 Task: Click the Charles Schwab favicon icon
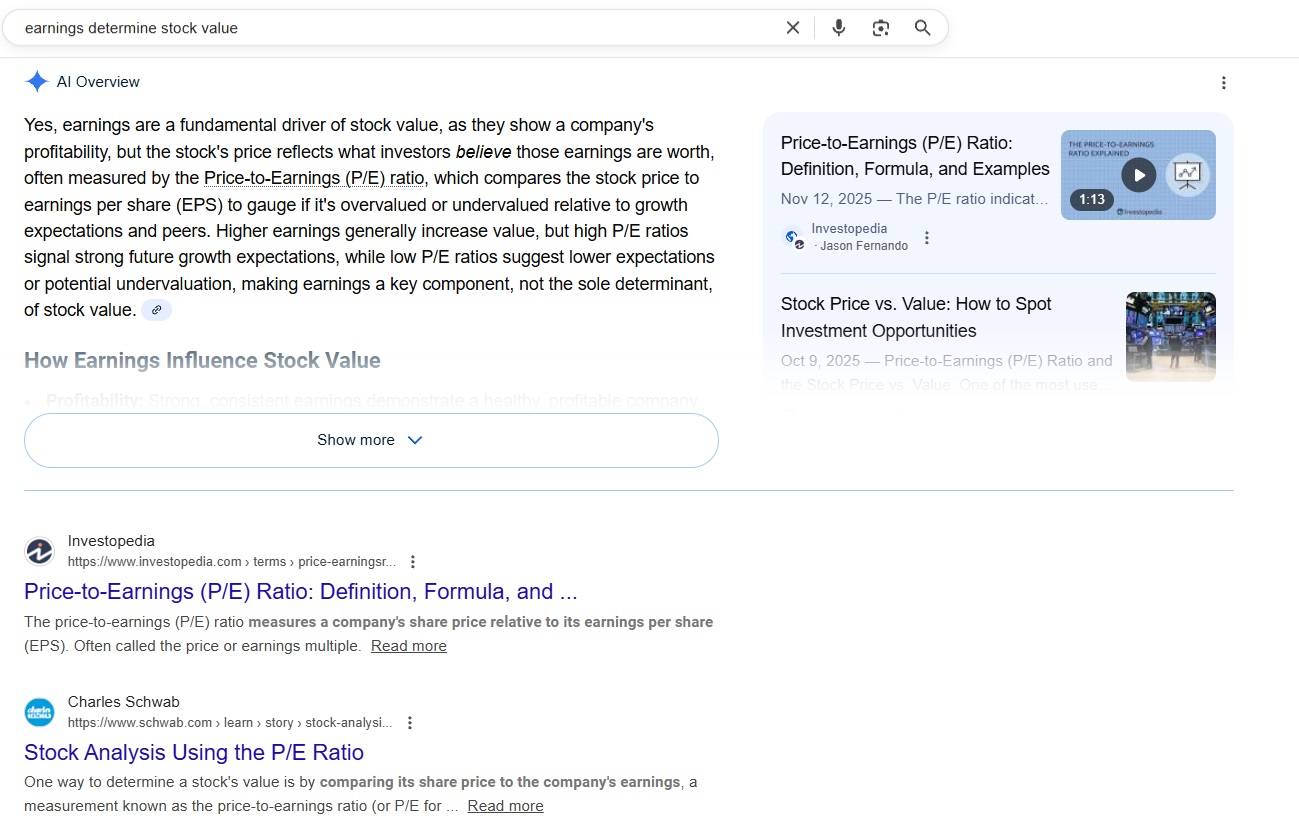[x=39, y=712]
